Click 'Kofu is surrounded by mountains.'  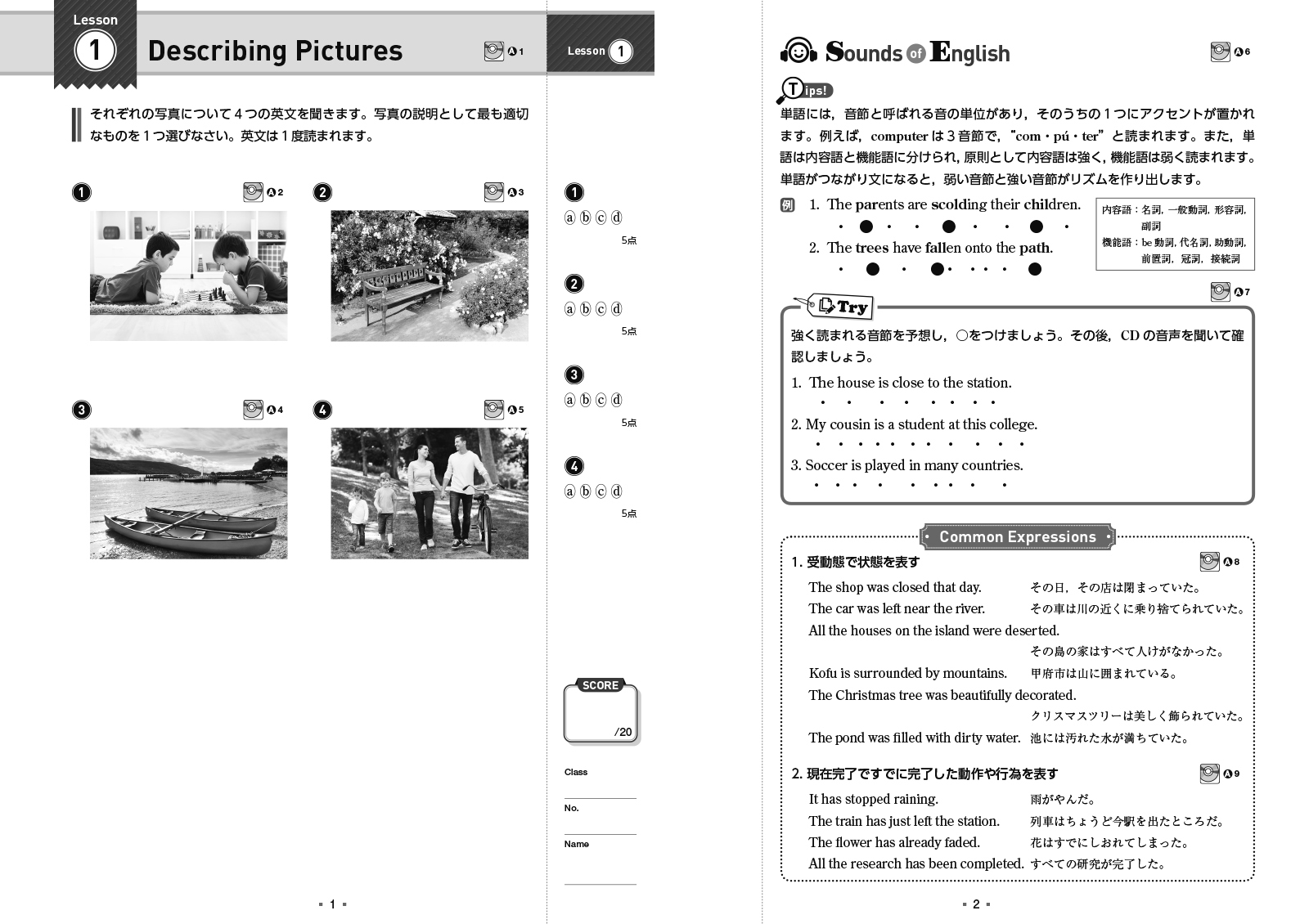tap(908, 673)
